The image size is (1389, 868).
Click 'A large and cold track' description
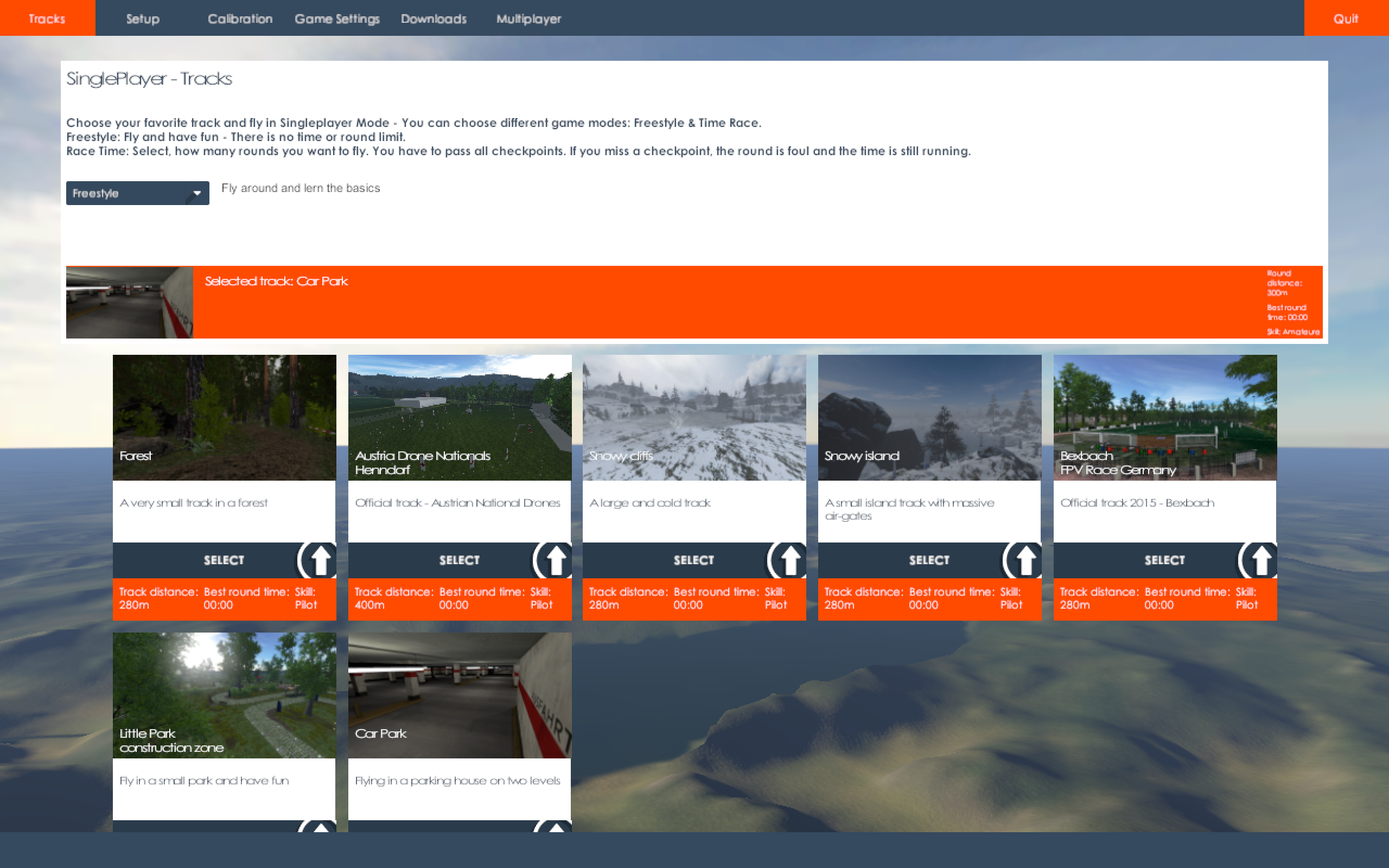(649, 503)
